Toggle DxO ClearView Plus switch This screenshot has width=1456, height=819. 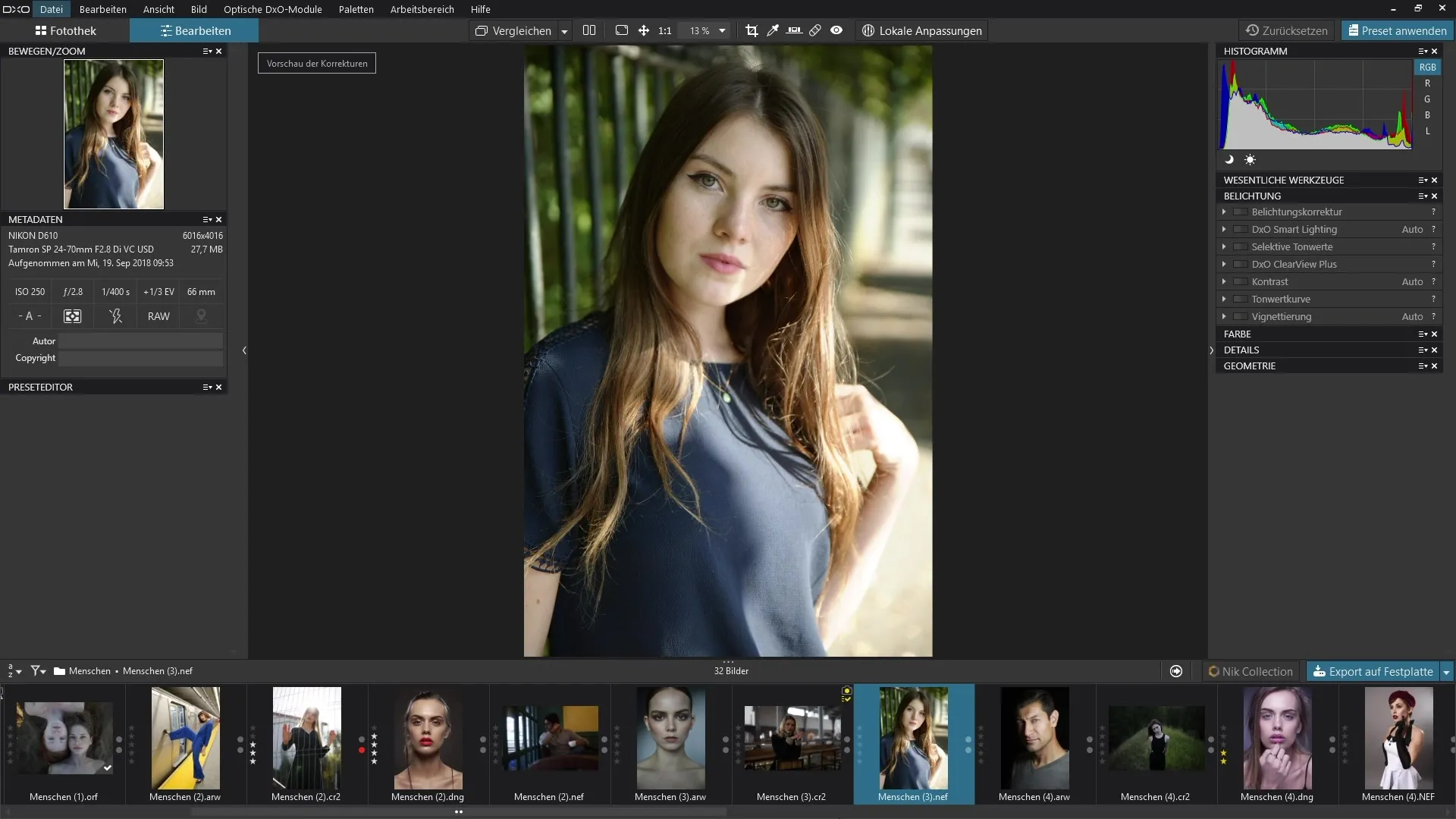click(1241, 264)
